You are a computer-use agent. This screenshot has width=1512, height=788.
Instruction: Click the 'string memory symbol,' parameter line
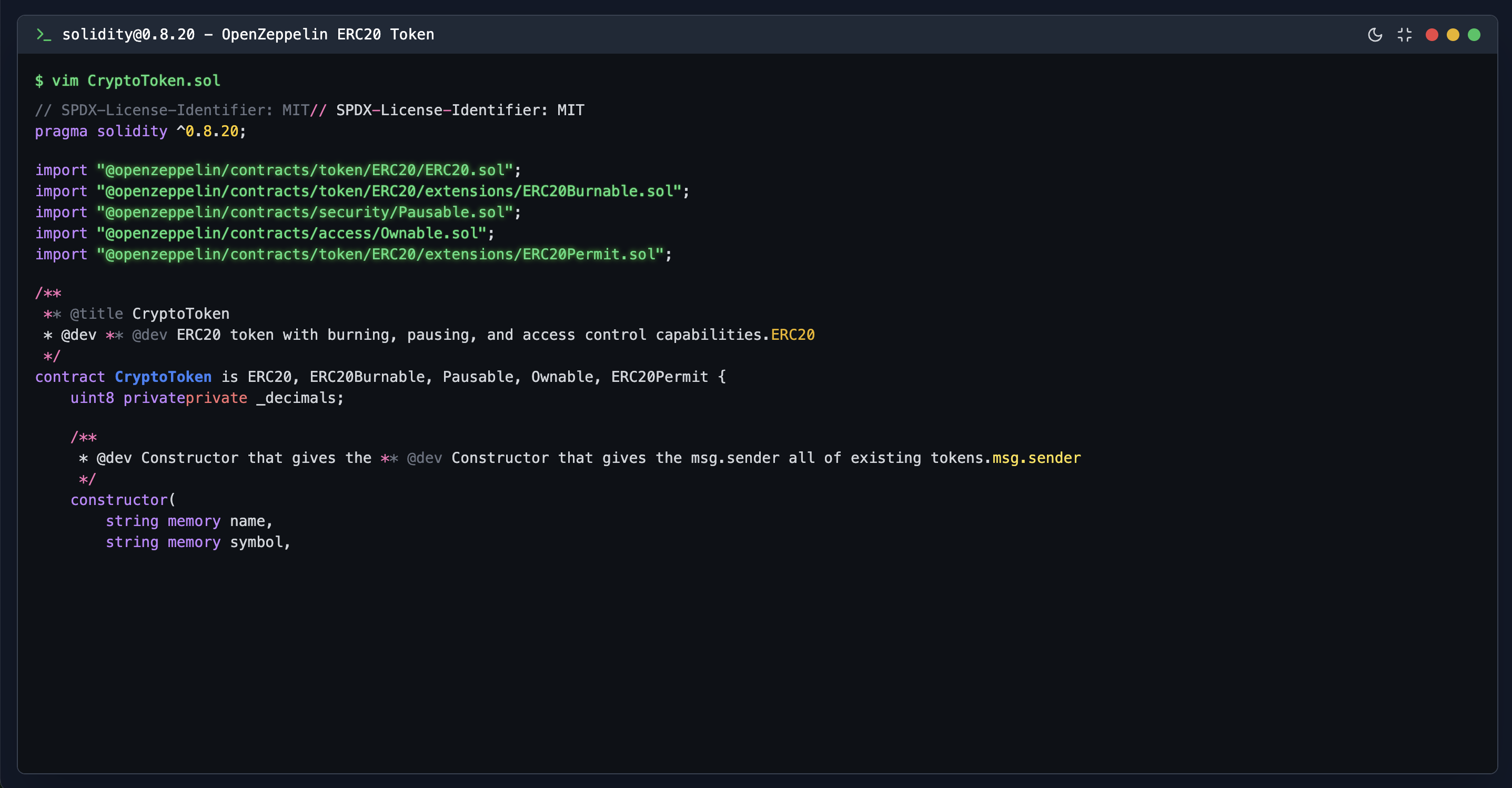click(198, 542)
